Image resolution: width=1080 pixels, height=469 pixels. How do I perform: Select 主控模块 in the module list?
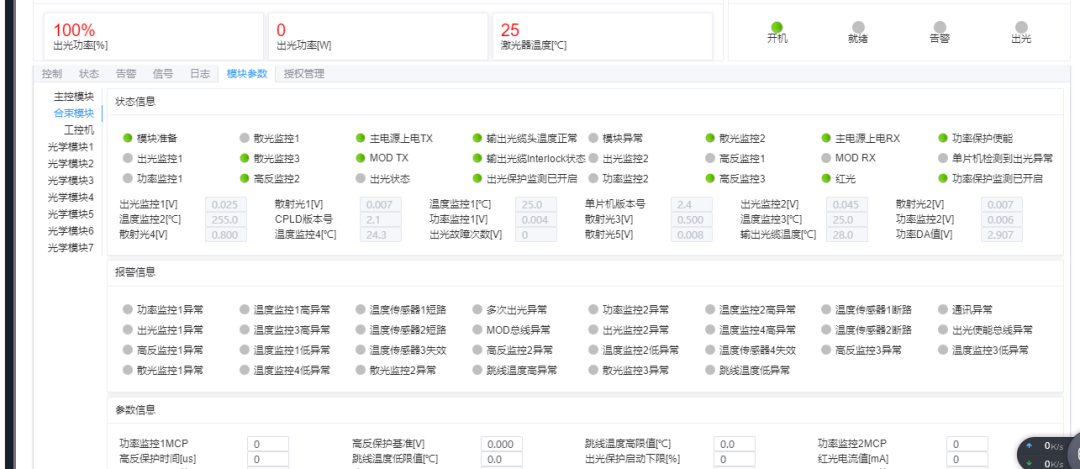click(74, 96)
